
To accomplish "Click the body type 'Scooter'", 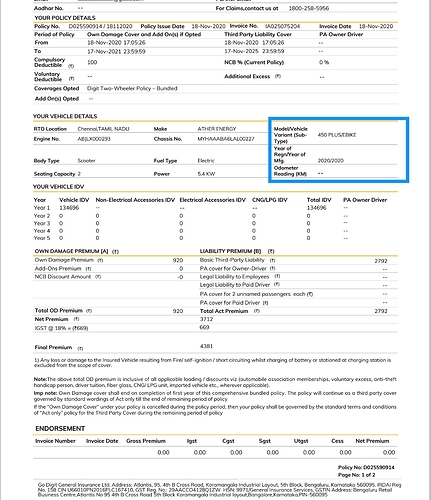I will [x=86, y=161].
